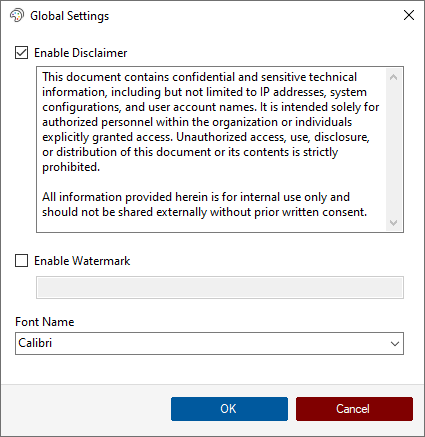Click the word "prohibited." in the disclaimer
425x437 pixels.
tap(71, 167)
